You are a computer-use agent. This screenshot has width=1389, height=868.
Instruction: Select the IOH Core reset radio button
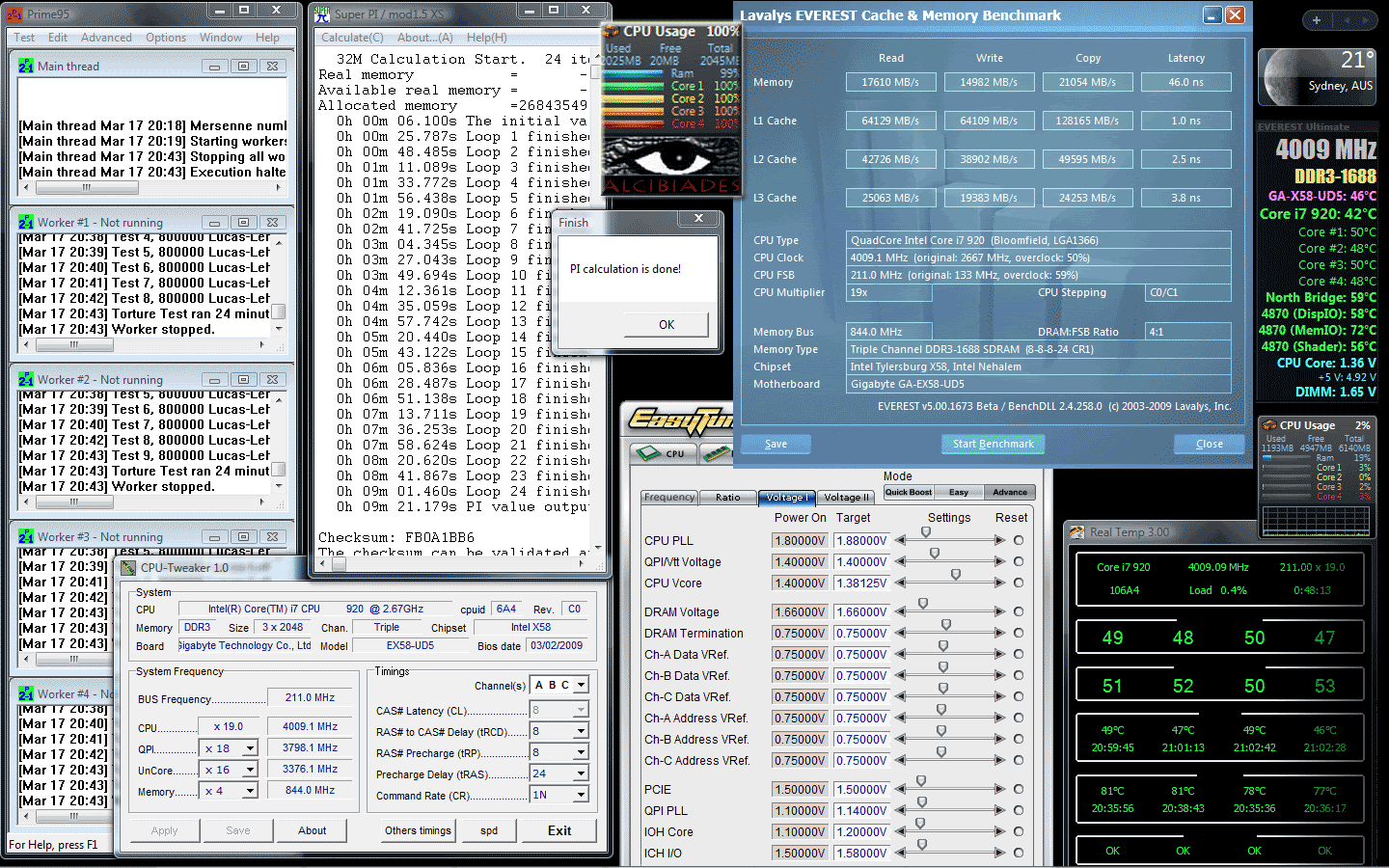[1019, 831]
